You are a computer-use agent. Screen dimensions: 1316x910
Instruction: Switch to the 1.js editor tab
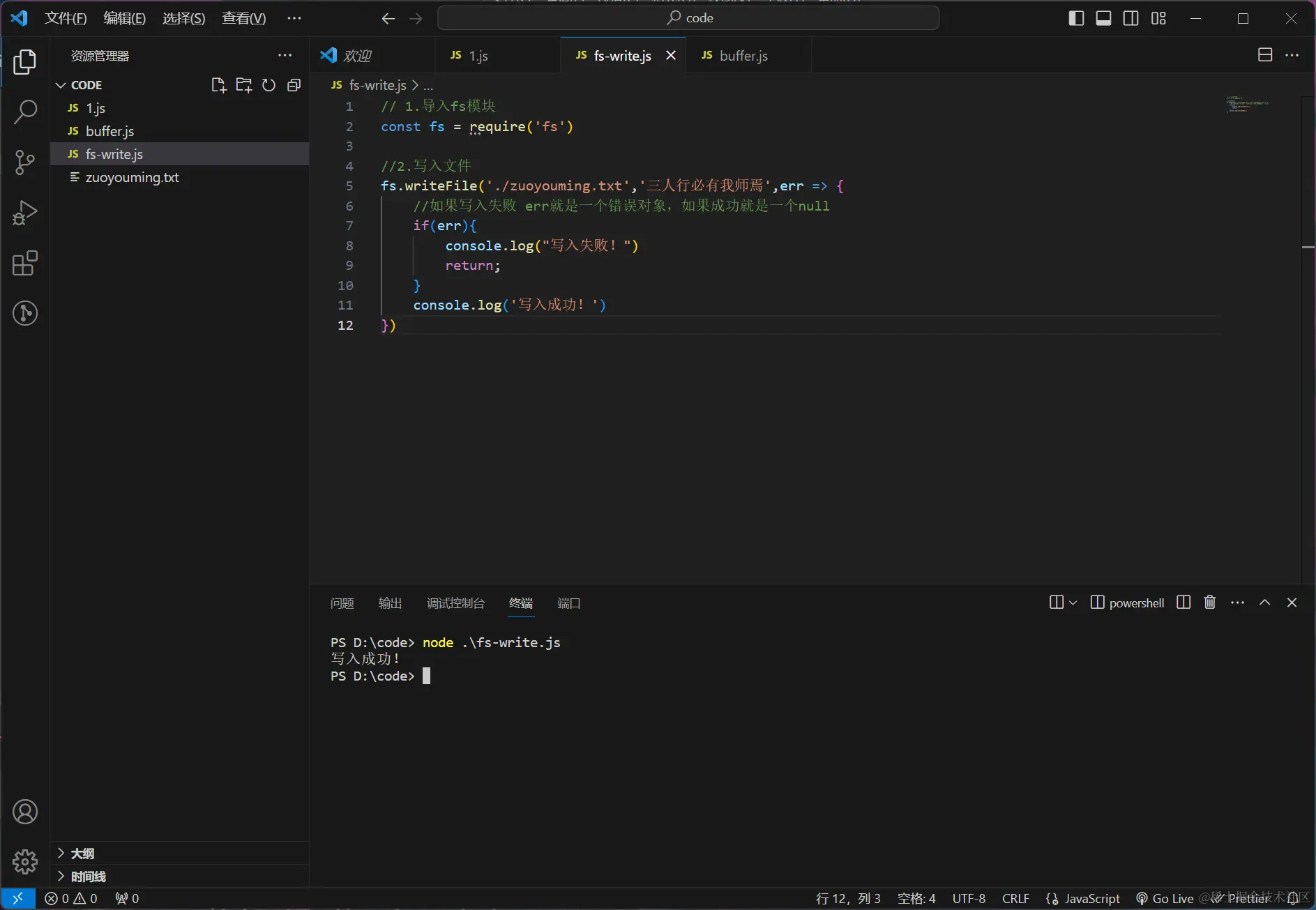point(497,56)
